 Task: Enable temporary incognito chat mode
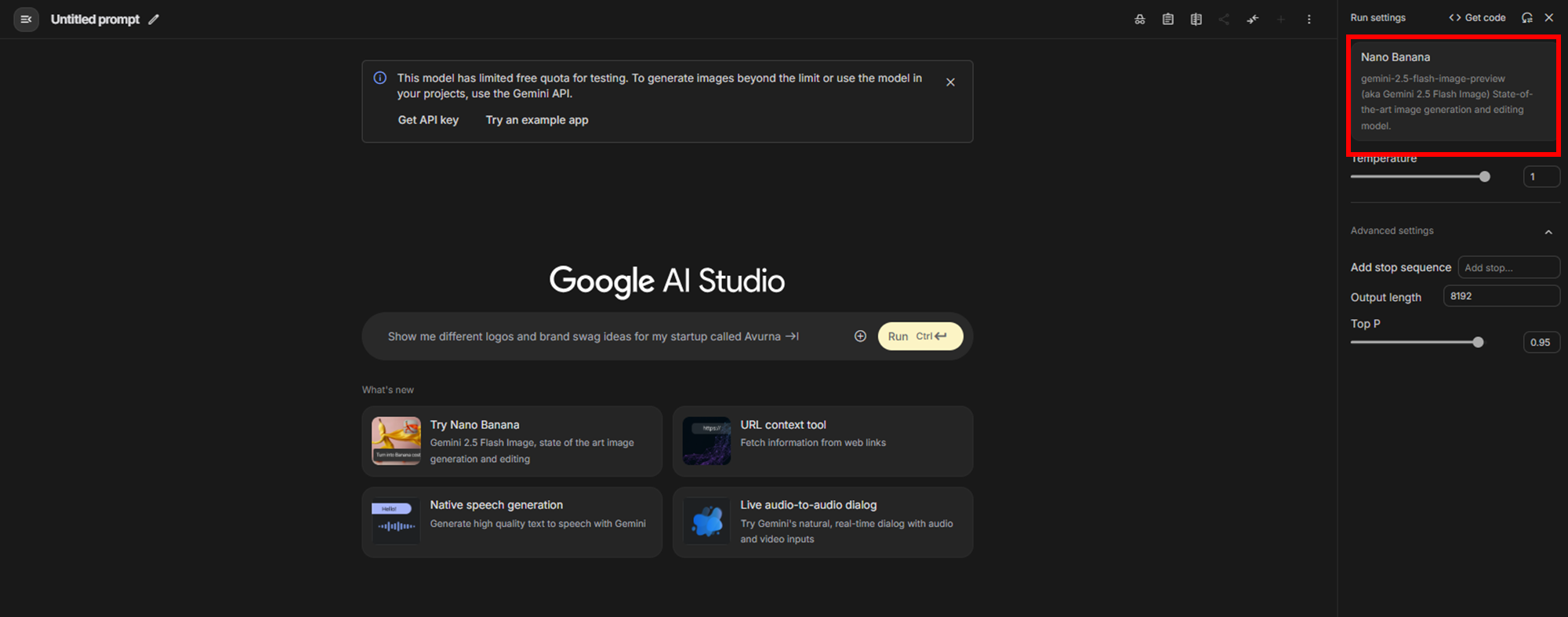[1140, 19]
